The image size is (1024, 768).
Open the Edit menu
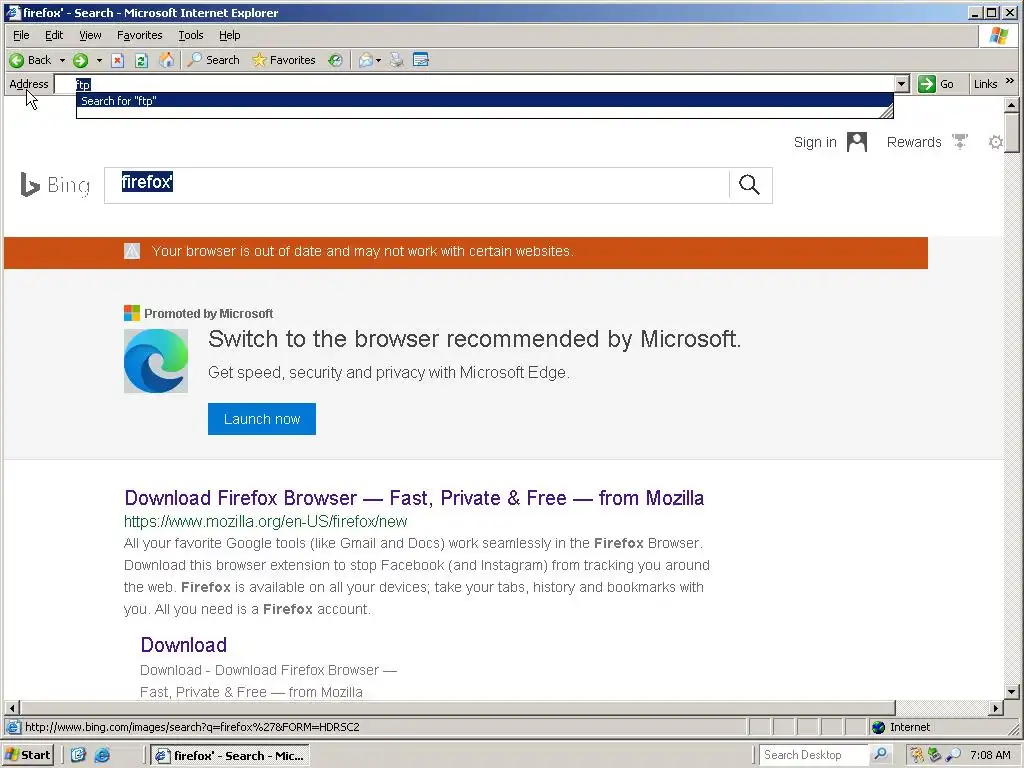(x=54, y=35)
